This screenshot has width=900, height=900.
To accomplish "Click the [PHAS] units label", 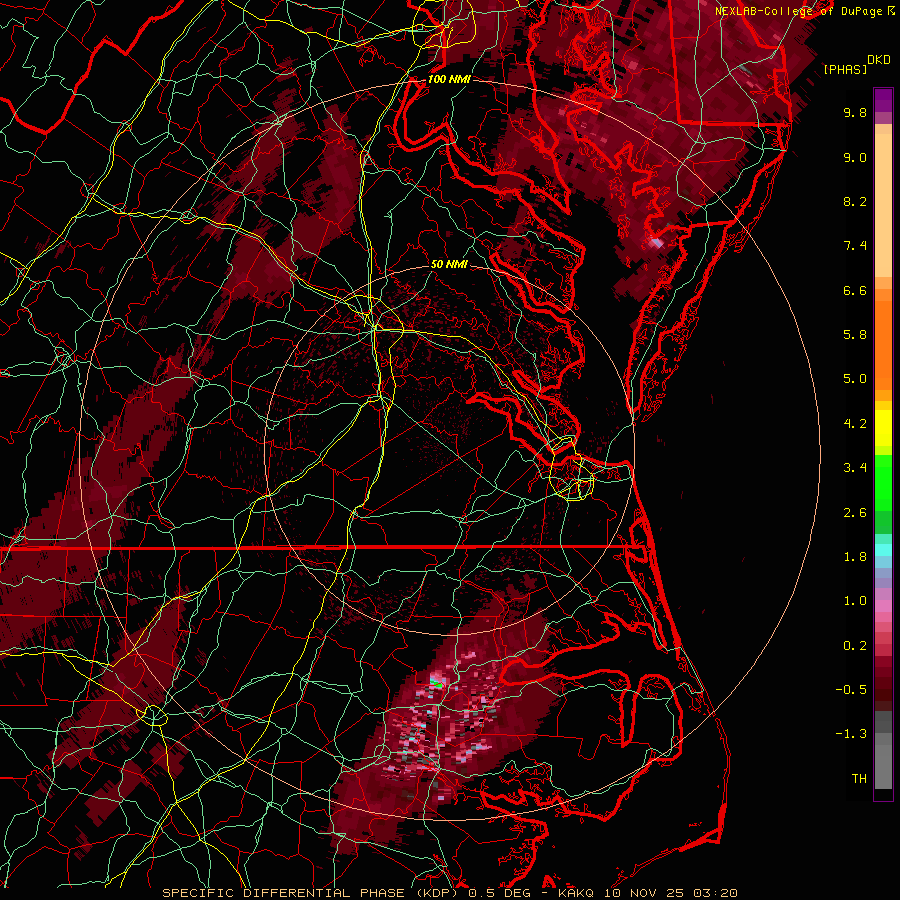I will (845, 70).
